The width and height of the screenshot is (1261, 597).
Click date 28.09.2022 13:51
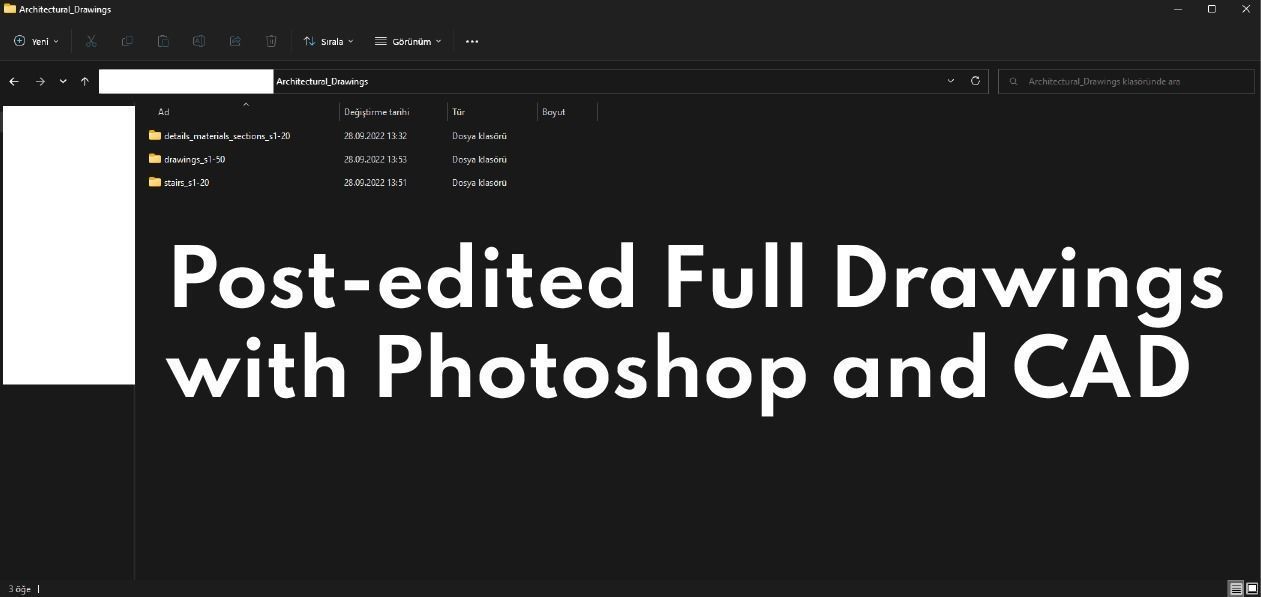coord(375,182)
